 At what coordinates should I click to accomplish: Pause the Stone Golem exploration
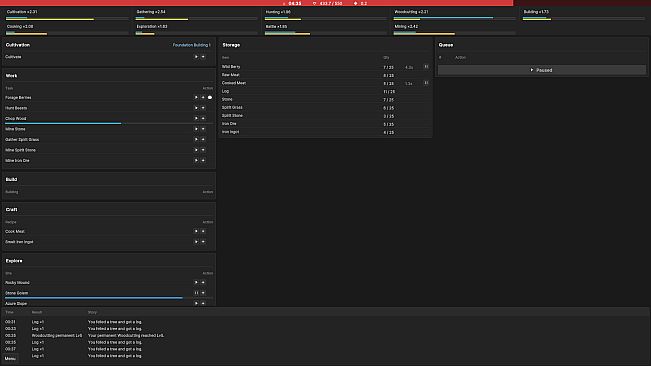(x=196, y=293)
